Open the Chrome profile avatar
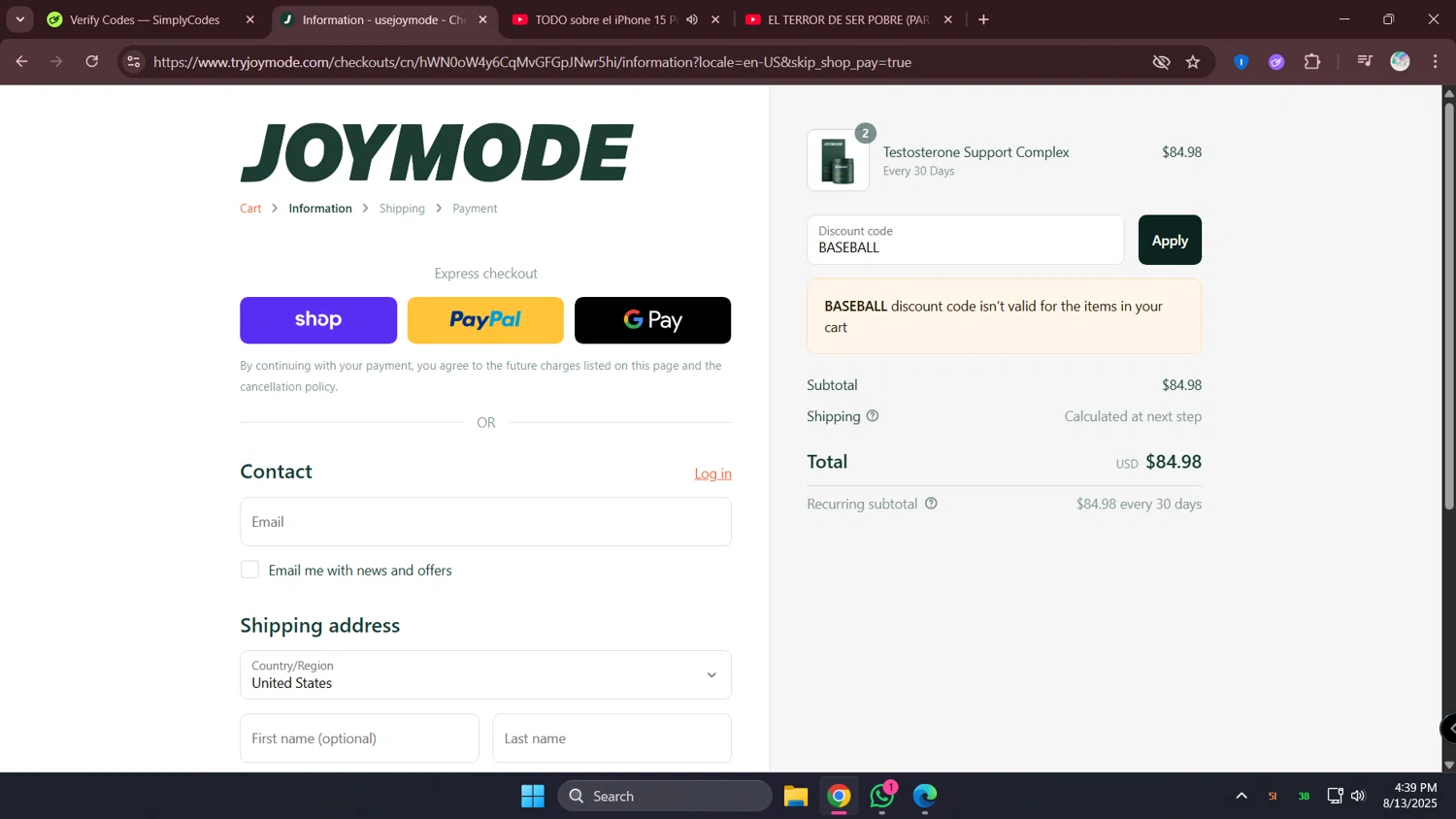This screenshot has width=1456, height=819. point(1400,62)
